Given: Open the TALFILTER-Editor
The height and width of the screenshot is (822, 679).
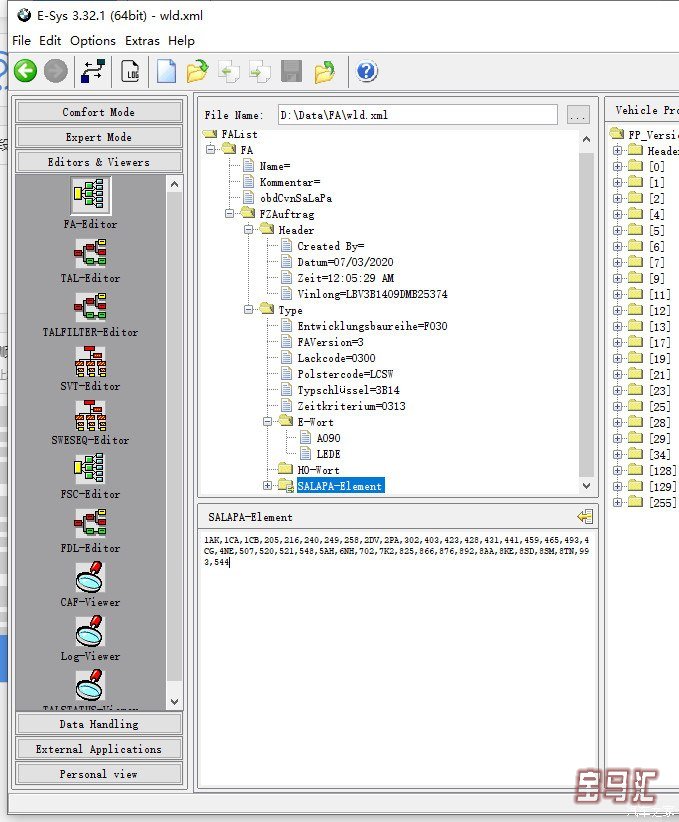Looking at the screenshot, I should tap(90, 315).
